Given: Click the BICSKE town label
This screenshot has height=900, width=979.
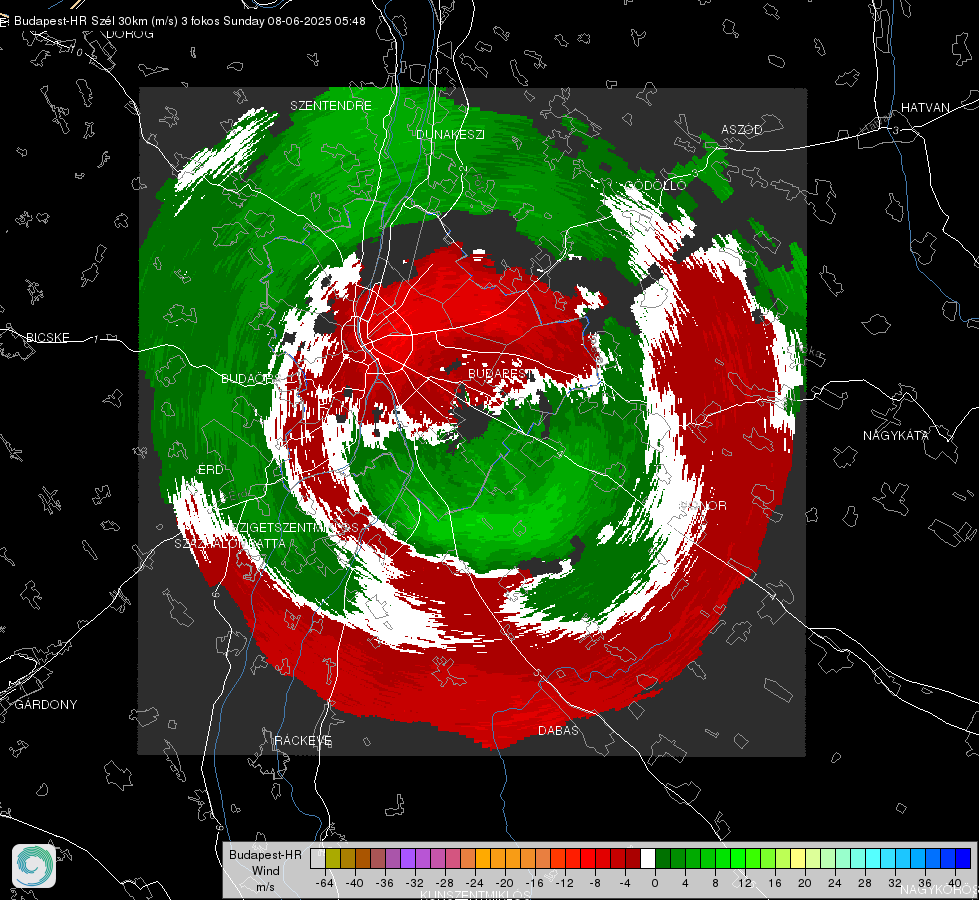Looking at the screenshot, I should pos(47,338).
